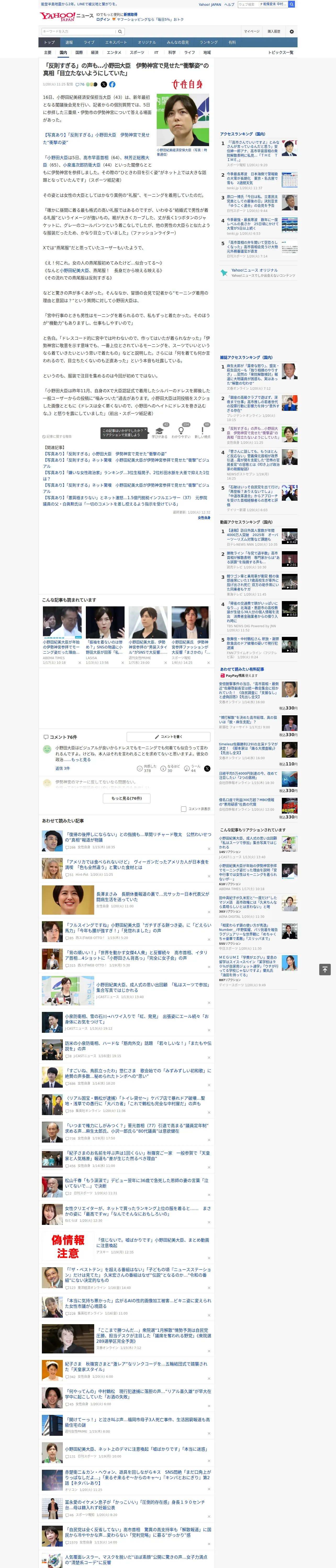The image size is (336, 1568).
Task: Open the 有料 navigation tab
Action: (x=232, y=43)
